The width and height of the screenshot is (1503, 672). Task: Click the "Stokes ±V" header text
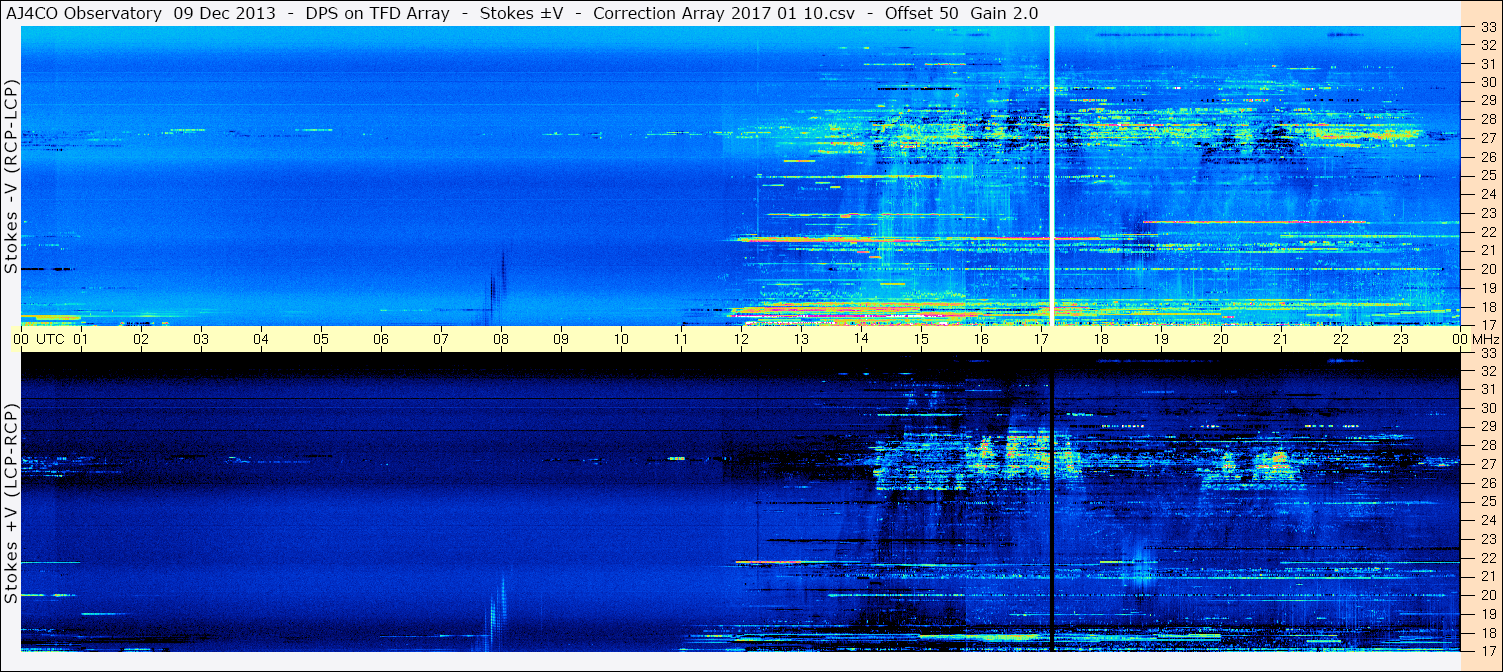point(524,13)
